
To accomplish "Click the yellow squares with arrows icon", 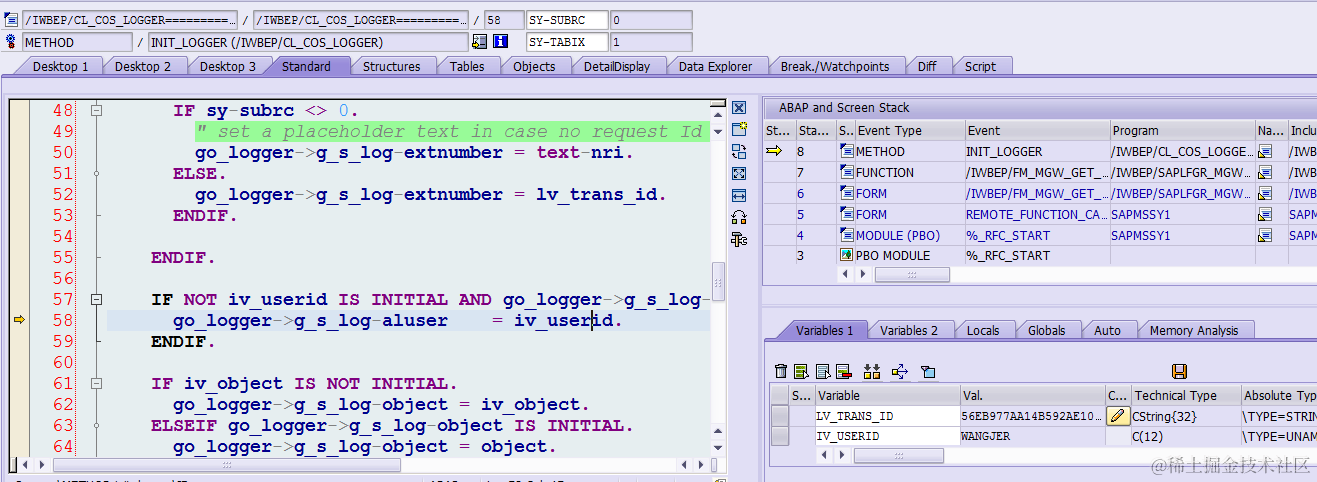I will coord(872,372).
